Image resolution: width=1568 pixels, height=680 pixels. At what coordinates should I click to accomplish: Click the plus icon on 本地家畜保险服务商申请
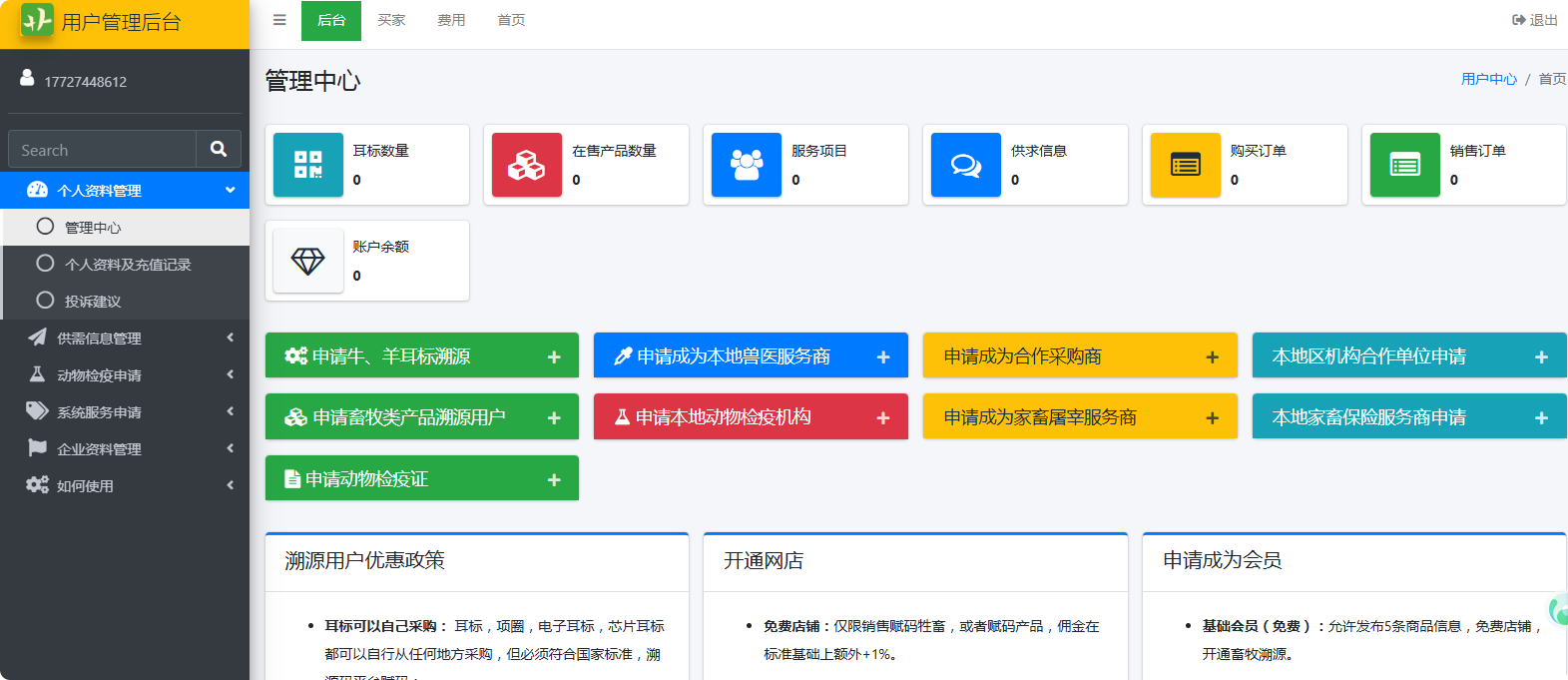[1541, 418]
